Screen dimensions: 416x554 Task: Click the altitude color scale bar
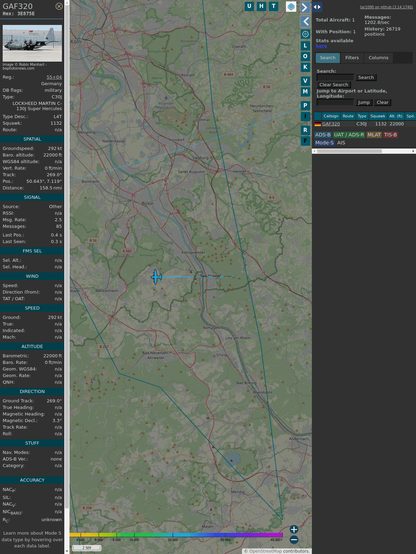coord(176,535)
